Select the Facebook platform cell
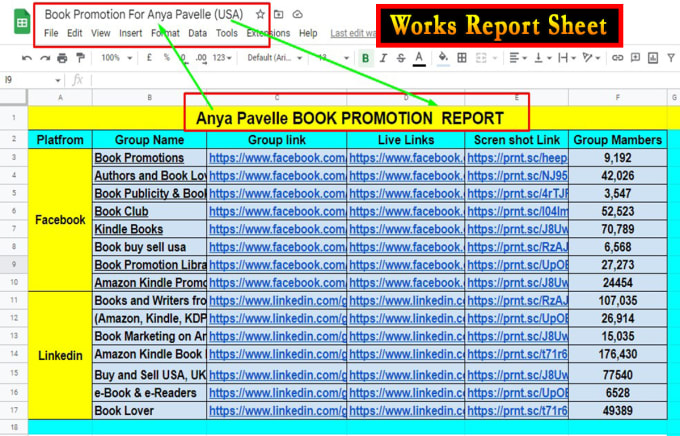Viewport: 680px width, 436px height. (x=60, y=220)
